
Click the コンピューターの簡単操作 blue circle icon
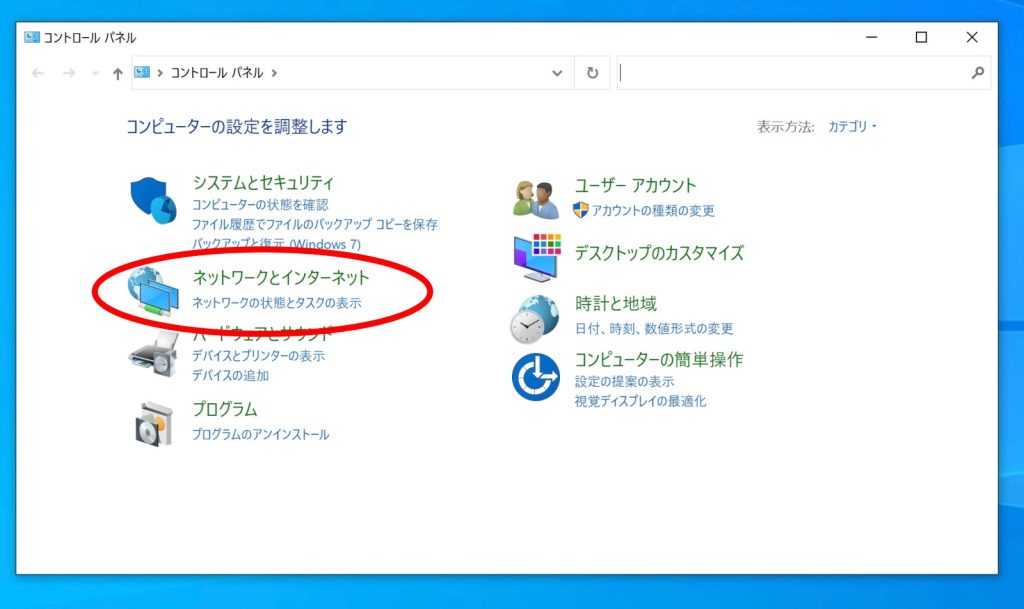tap(536, 377)
